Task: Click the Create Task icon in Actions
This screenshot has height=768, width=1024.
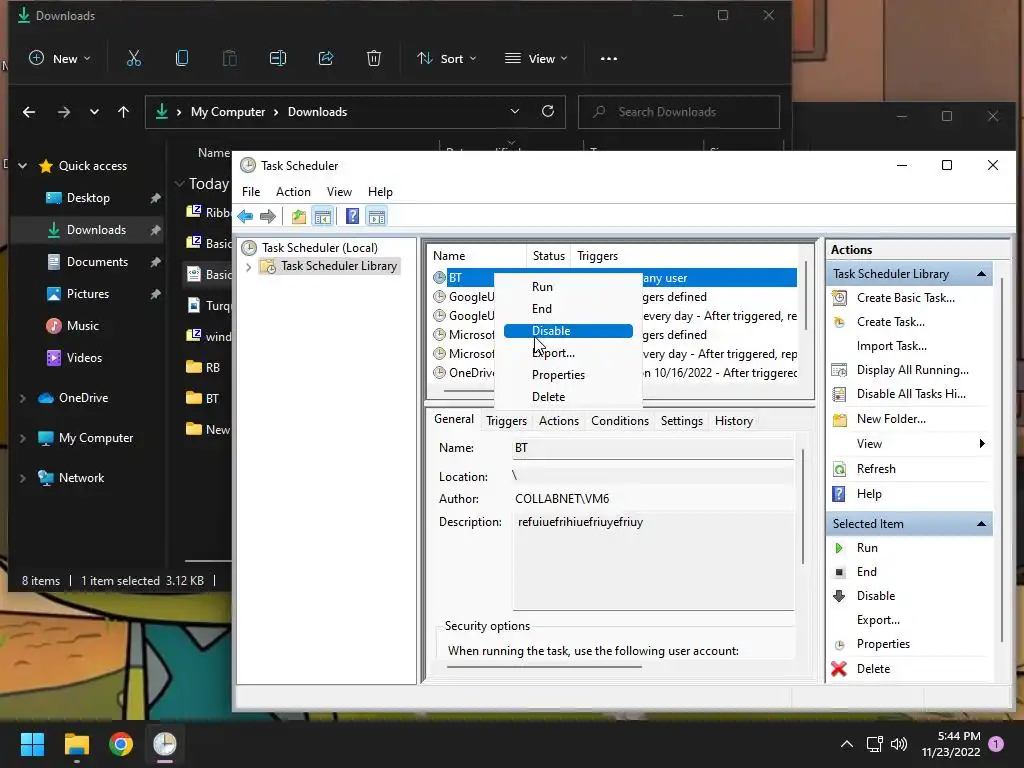Action: [x=840, y=322]
